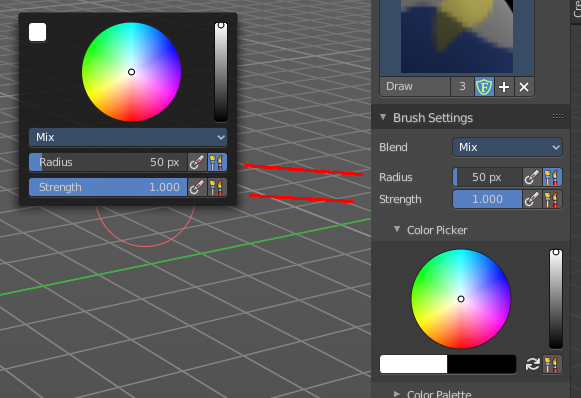Toggle sidebar Strength unified brush icon
Viewport: 581px width, 398px height.
point(552,199)
